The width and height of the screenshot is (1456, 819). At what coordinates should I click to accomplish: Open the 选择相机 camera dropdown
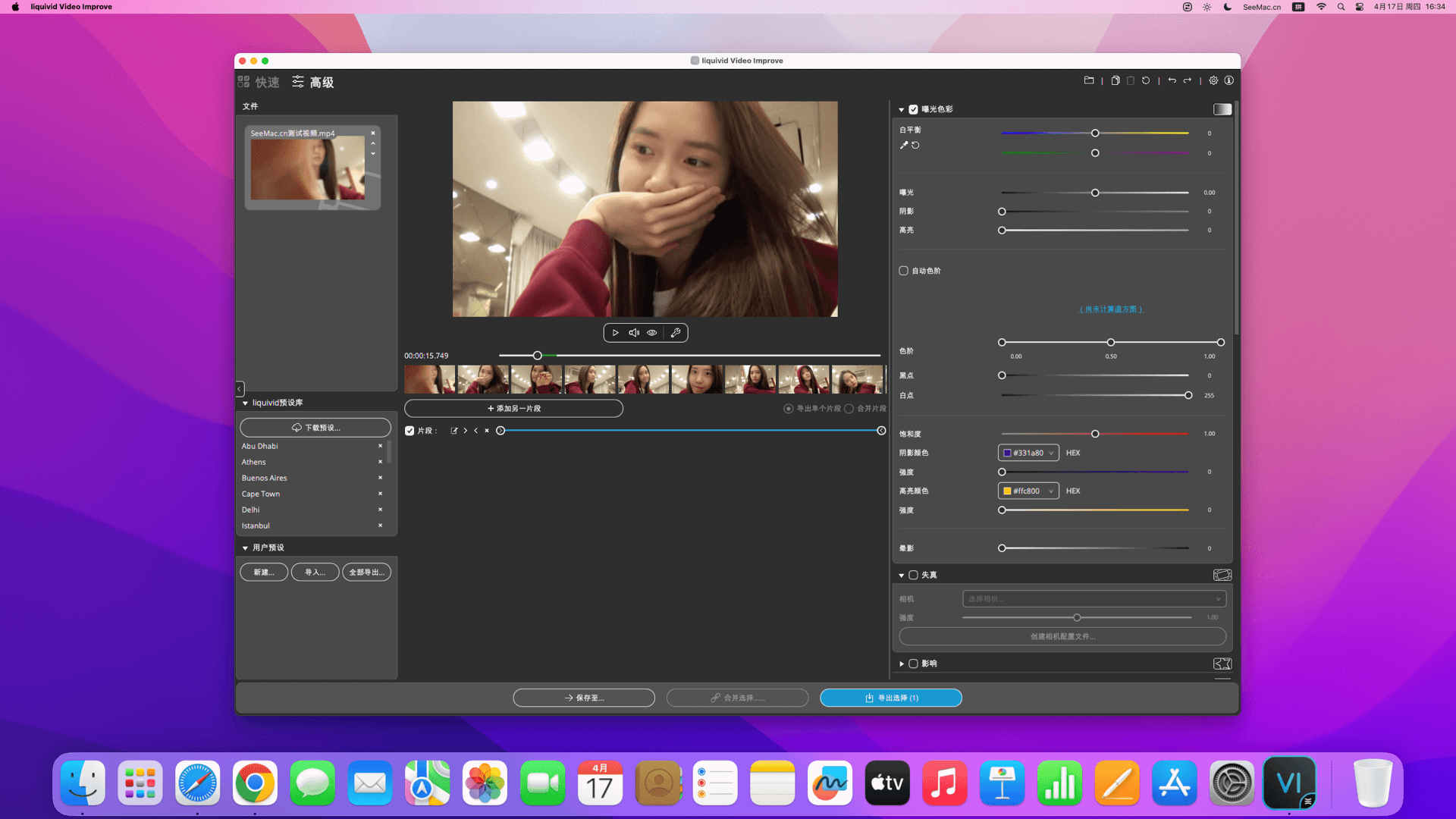(1094, 599)
